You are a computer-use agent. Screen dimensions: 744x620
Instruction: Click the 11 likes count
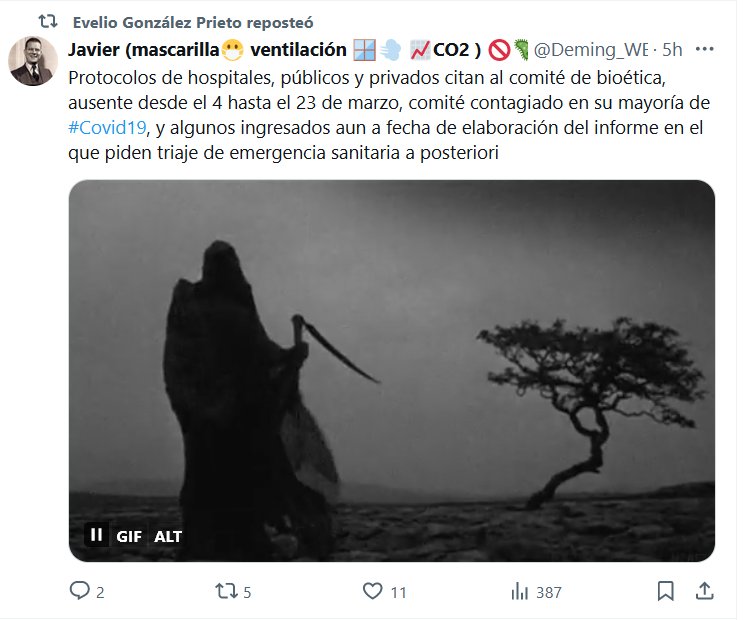[x=399, y=592]
